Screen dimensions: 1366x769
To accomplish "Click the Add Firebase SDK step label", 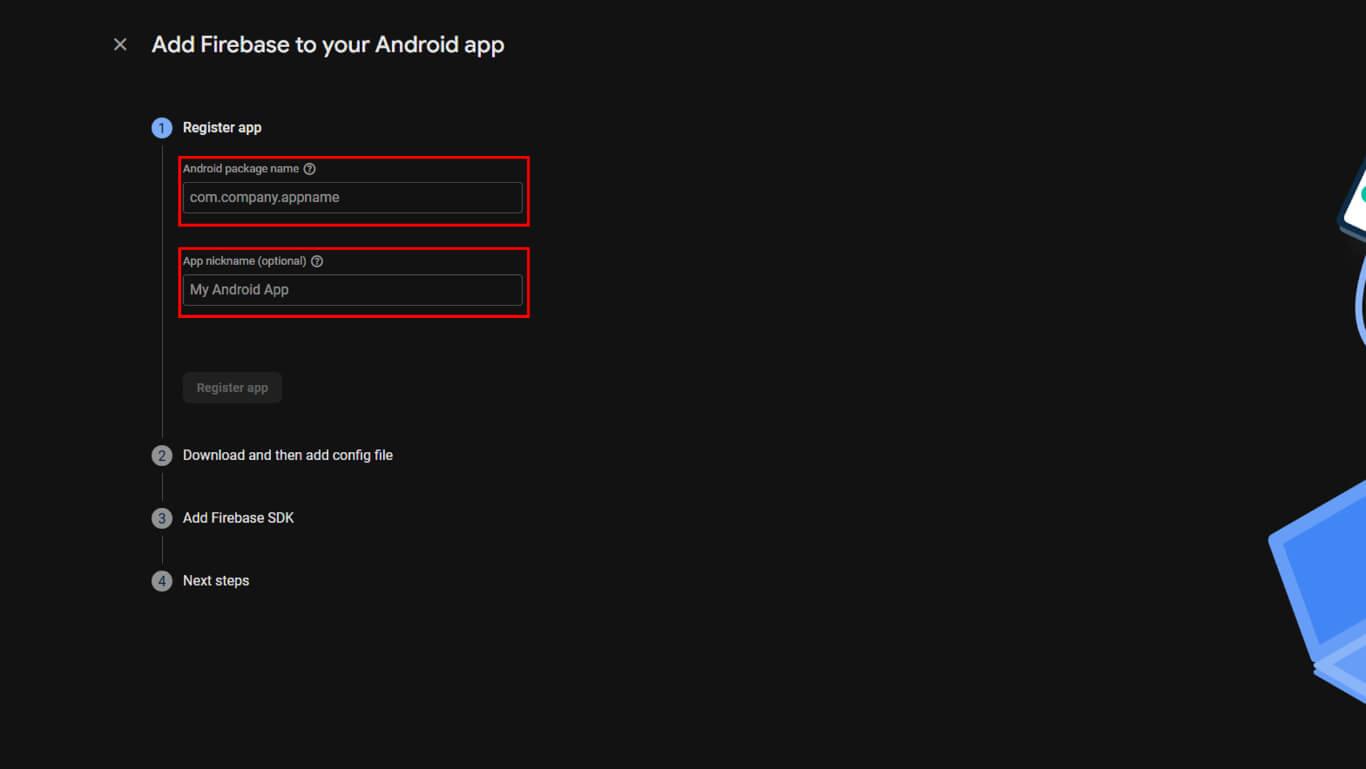I will (238, 518).
